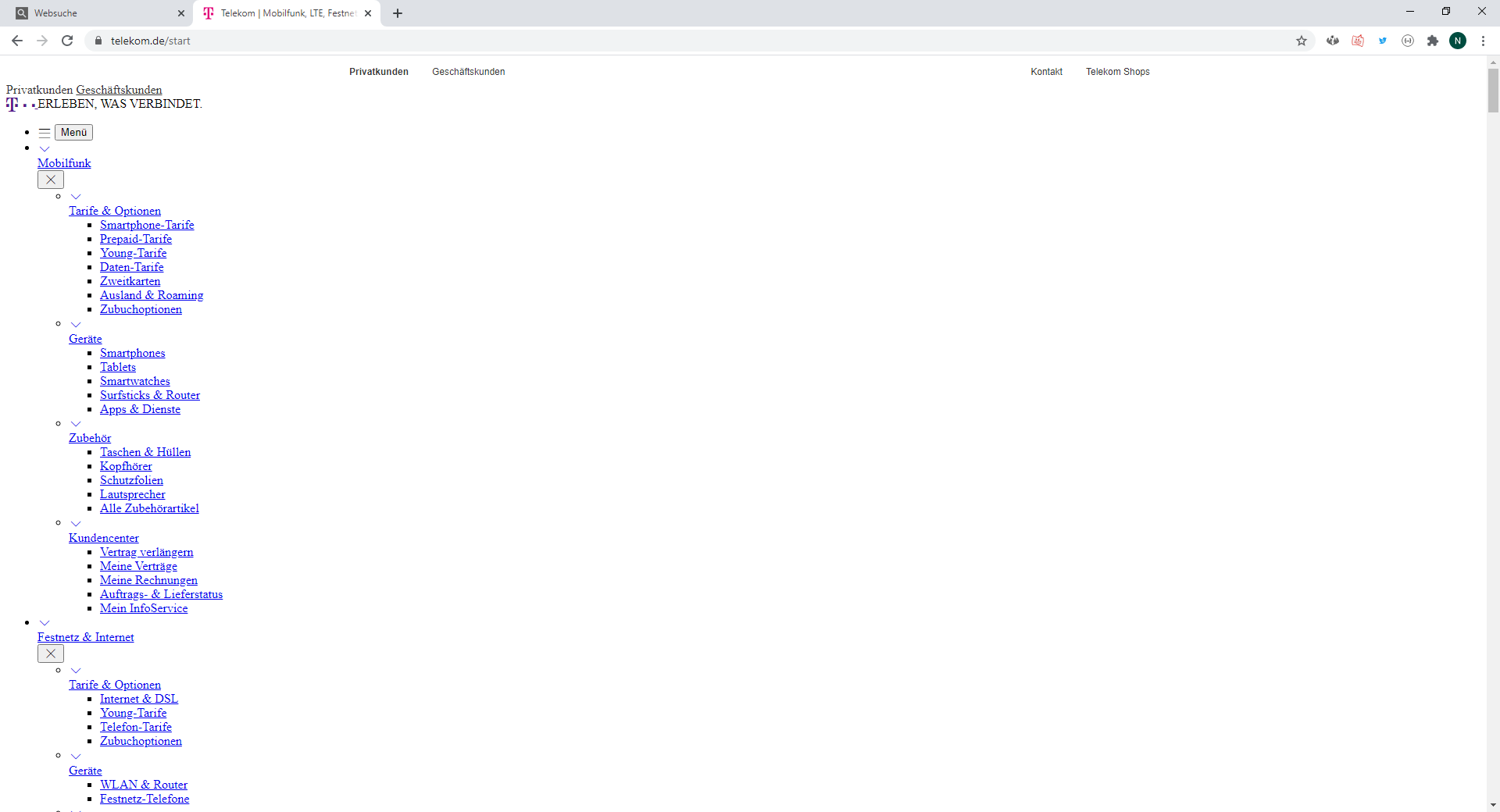1500x812 pixels.
Task: Expand the chevron above Mobilfunk
Action: 45,148
